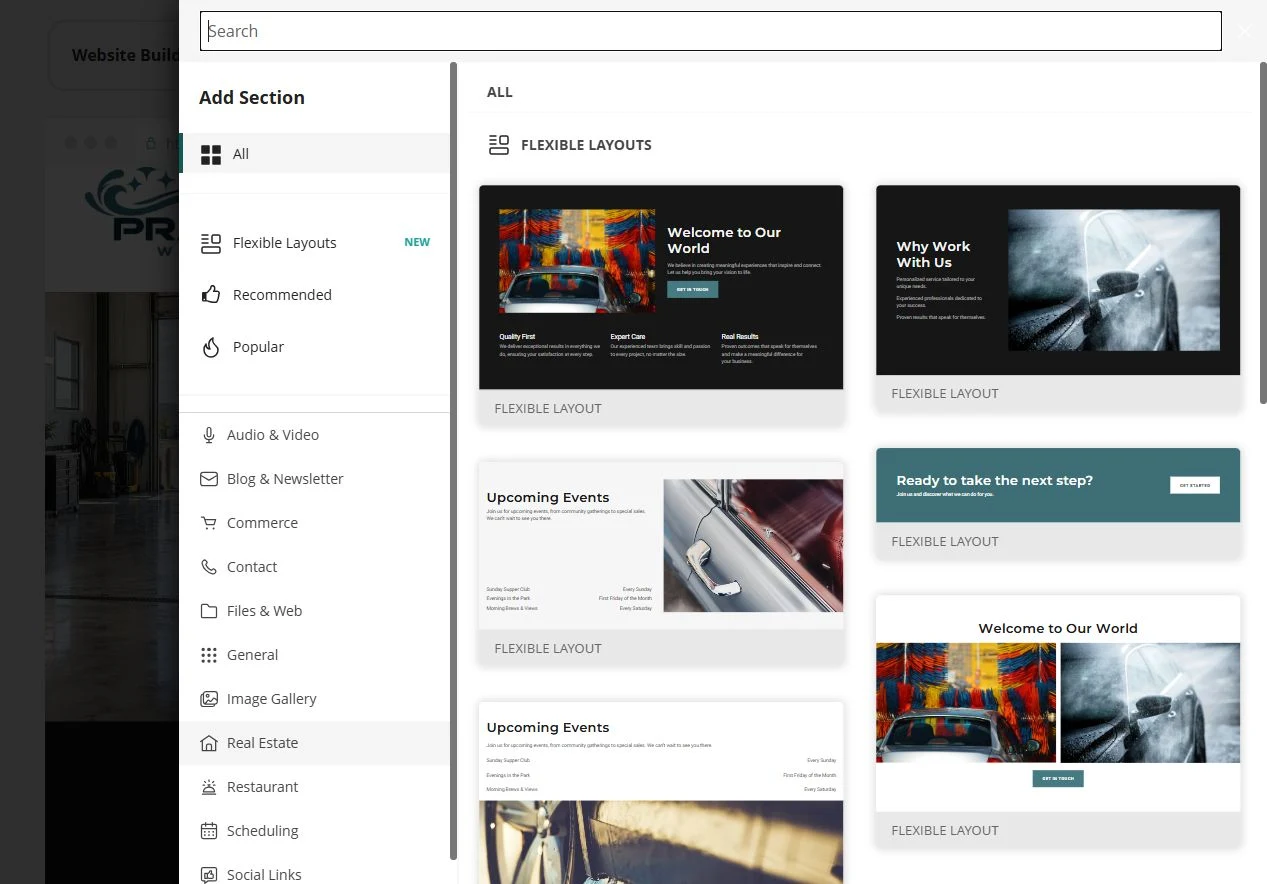Select Upcoming Events layout with door handle image

[x=661, y=563]
